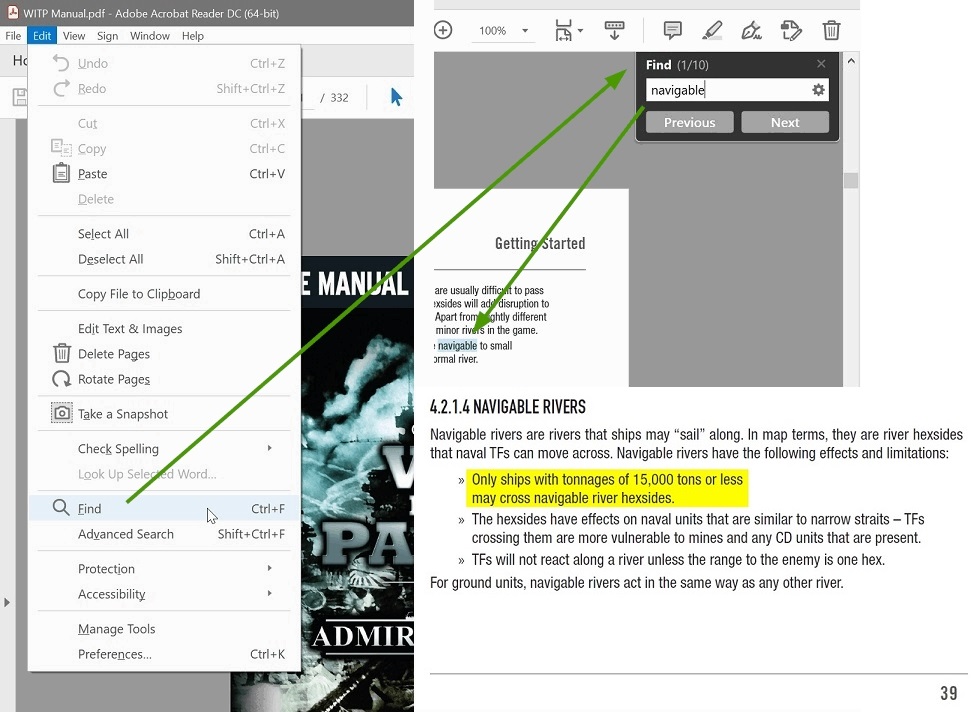Click the trash delete icon in toolbar
This screenshot has width=971, height=712.
point(831,30)
